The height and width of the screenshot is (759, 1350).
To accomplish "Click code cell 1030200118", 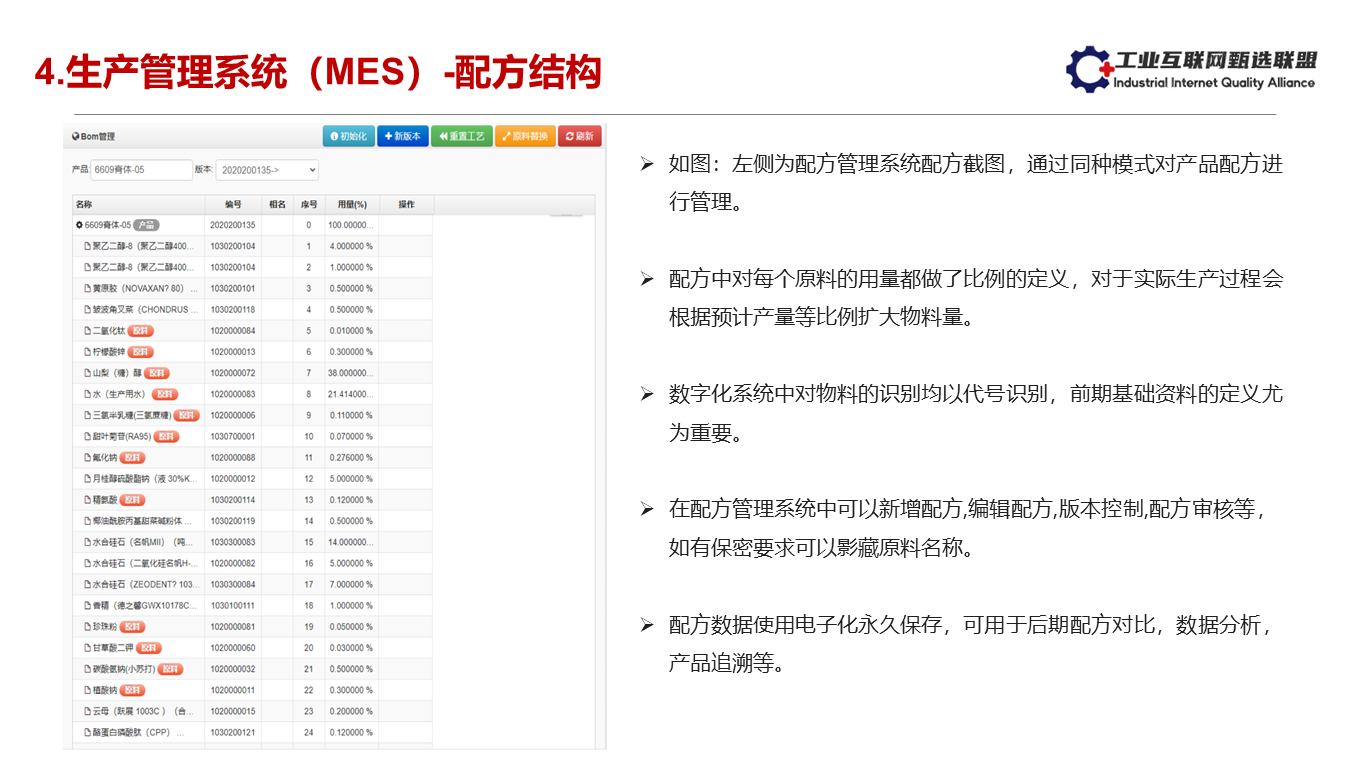I will [233, 310].
